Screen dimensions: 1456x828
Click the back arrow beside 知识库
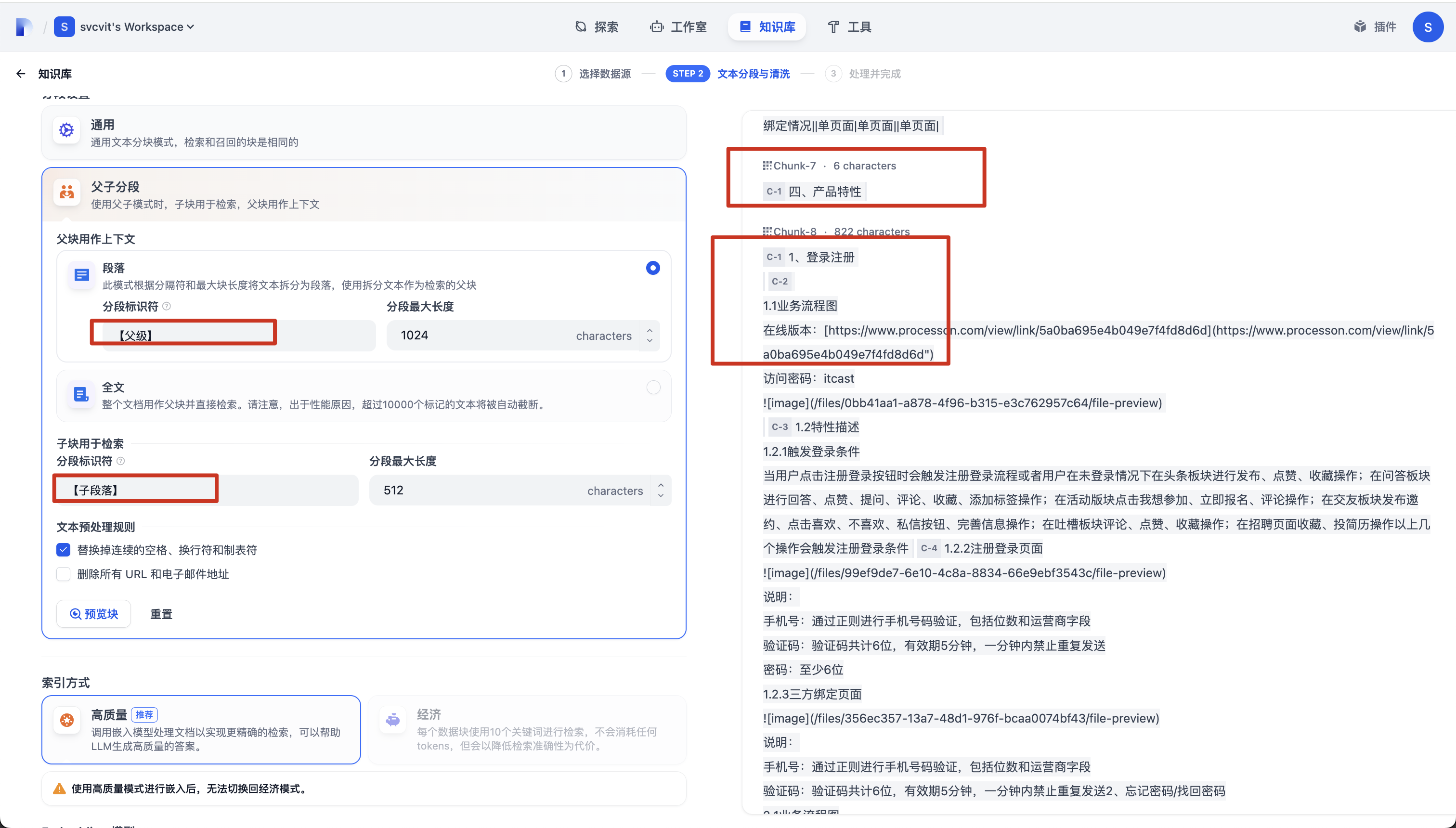21,74
